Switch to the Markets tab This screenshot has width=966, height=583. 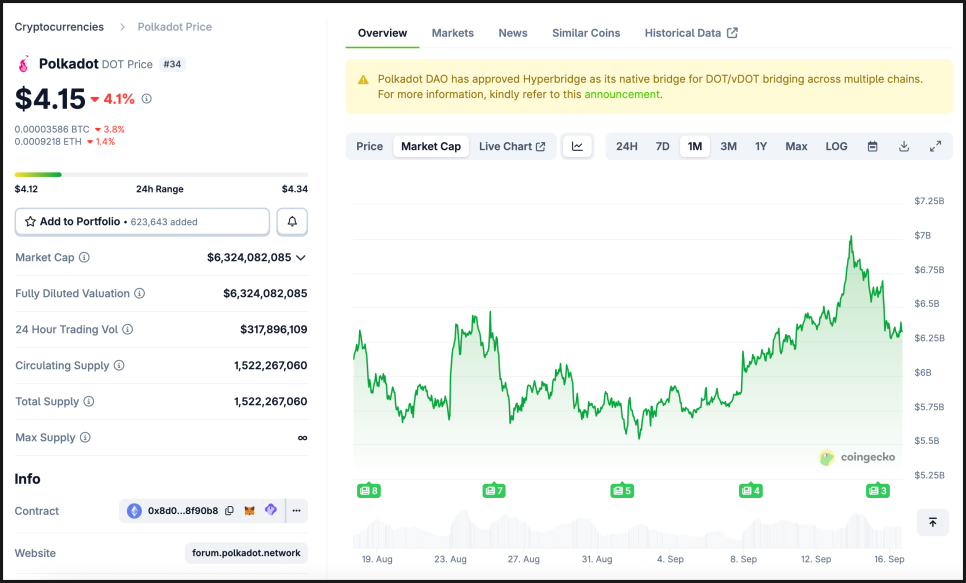pos(453,33)
